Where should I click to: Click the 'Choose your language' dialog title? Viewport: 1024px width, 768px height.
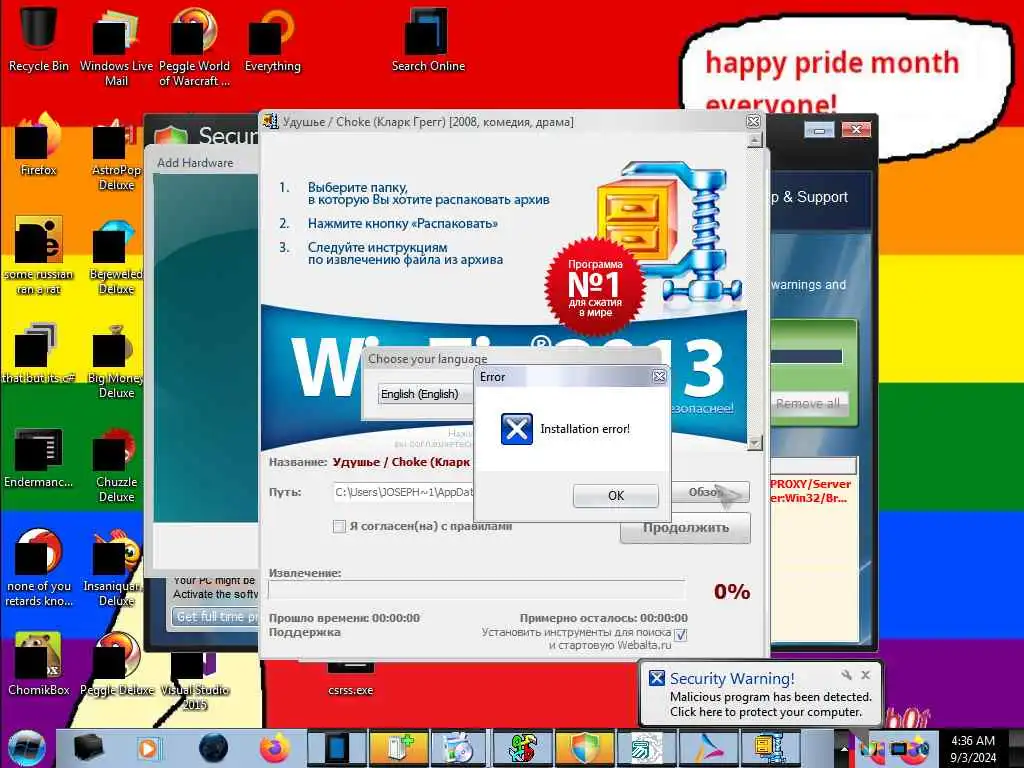[427, 359]
